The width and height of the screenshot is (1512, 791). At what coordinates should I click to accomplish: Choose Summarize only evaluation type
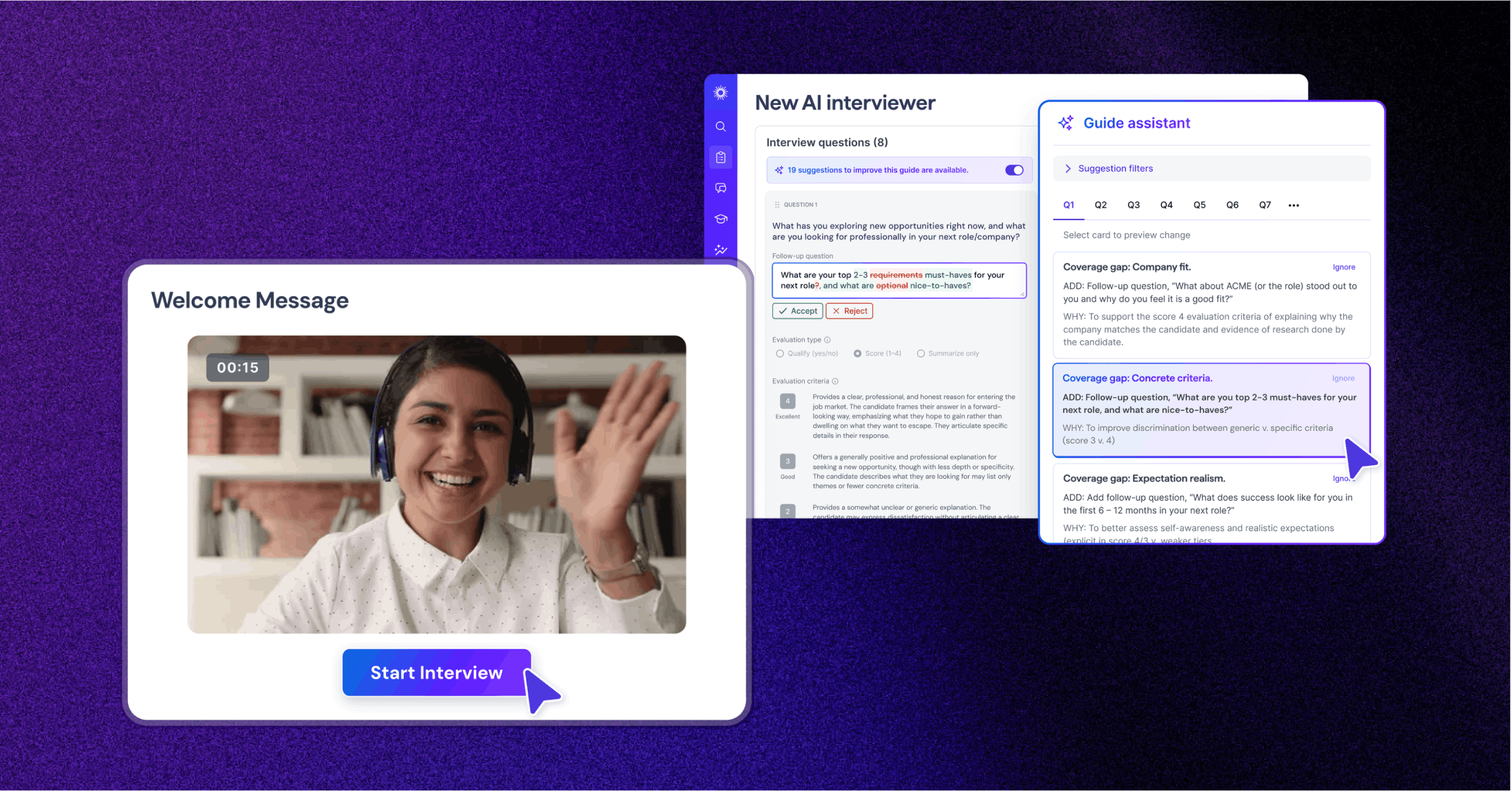point(921,354)
